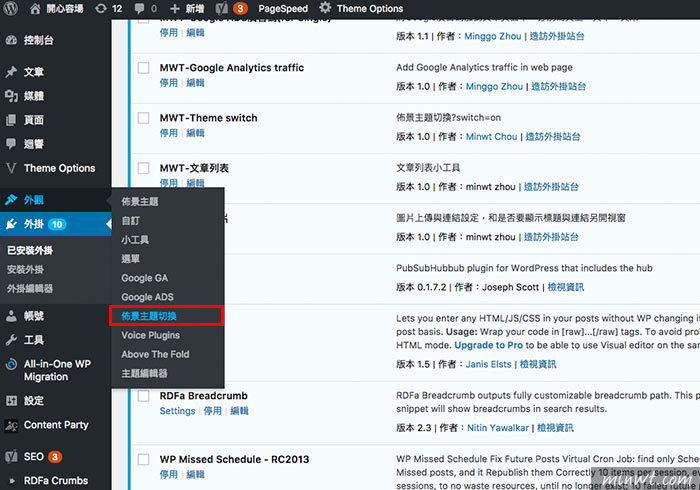Click the V icon for sidebar Theme Options

11,168
